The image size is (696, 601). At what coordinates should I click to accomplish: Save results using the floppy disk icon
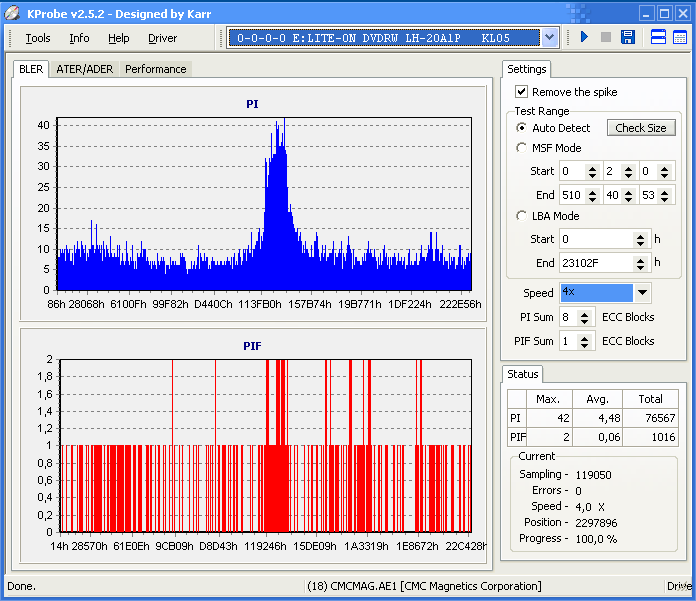click(x=628, y=38)
